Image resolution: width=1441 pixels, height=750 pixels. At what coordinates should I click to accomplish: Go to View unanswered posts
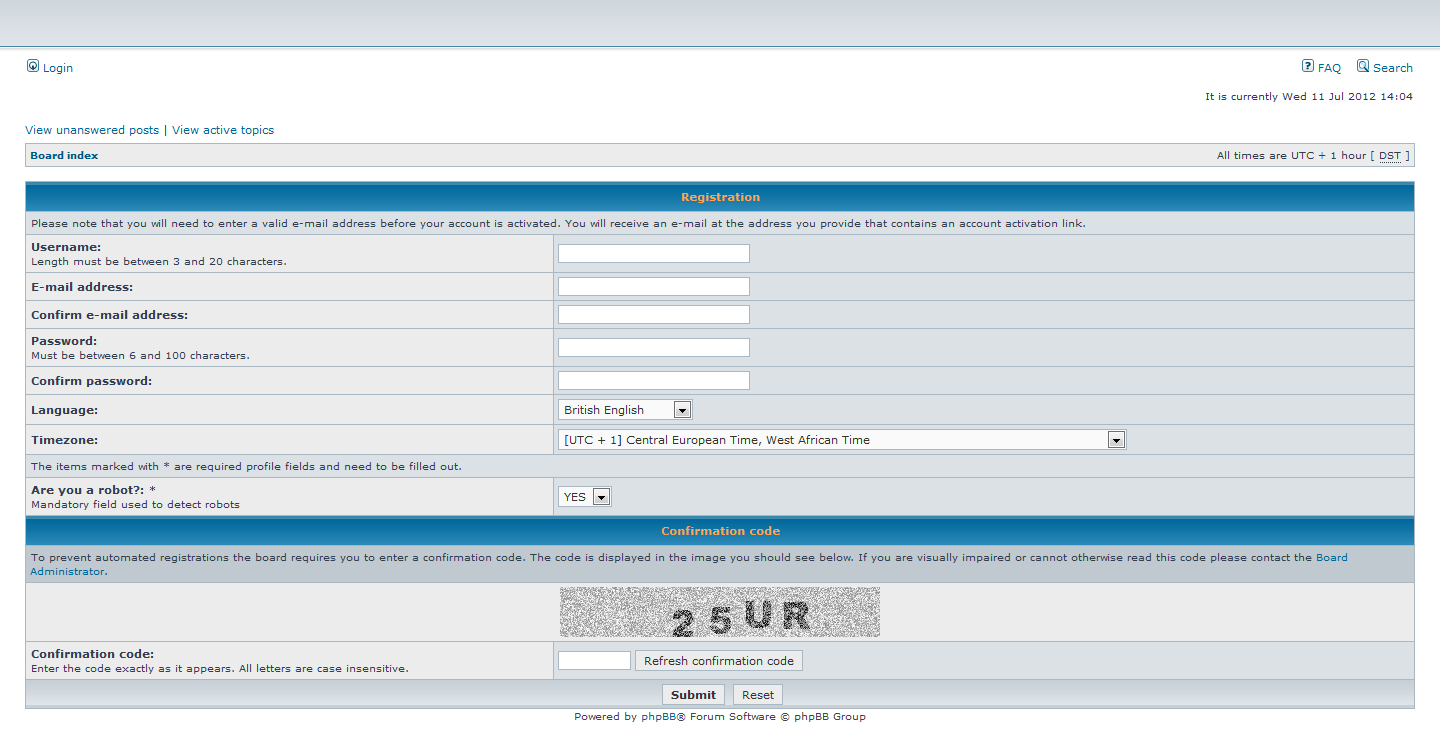92,130
